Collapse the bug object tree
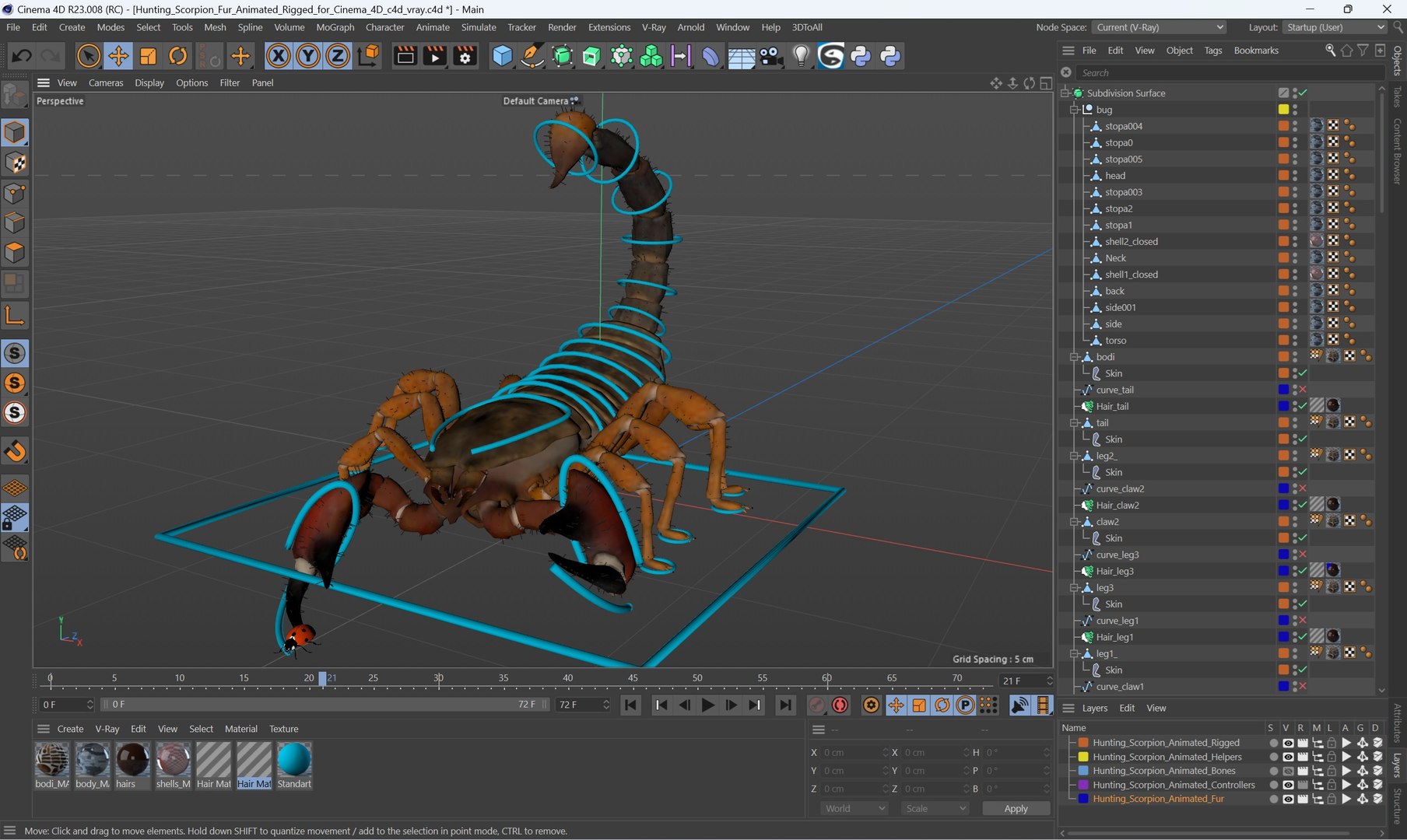 tap(1074, 110)
